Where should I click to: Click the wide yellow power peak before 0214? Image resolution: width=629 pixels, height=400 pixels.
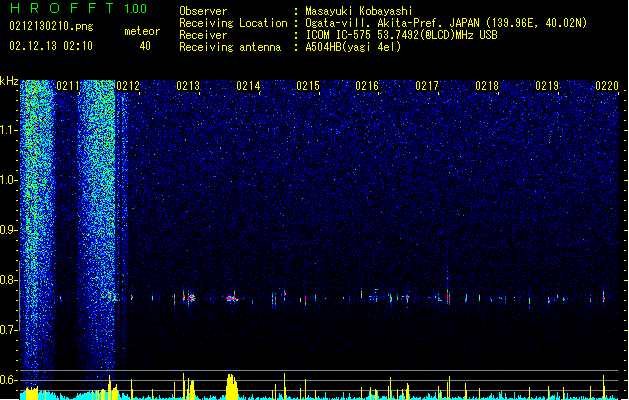pos(231,386)
